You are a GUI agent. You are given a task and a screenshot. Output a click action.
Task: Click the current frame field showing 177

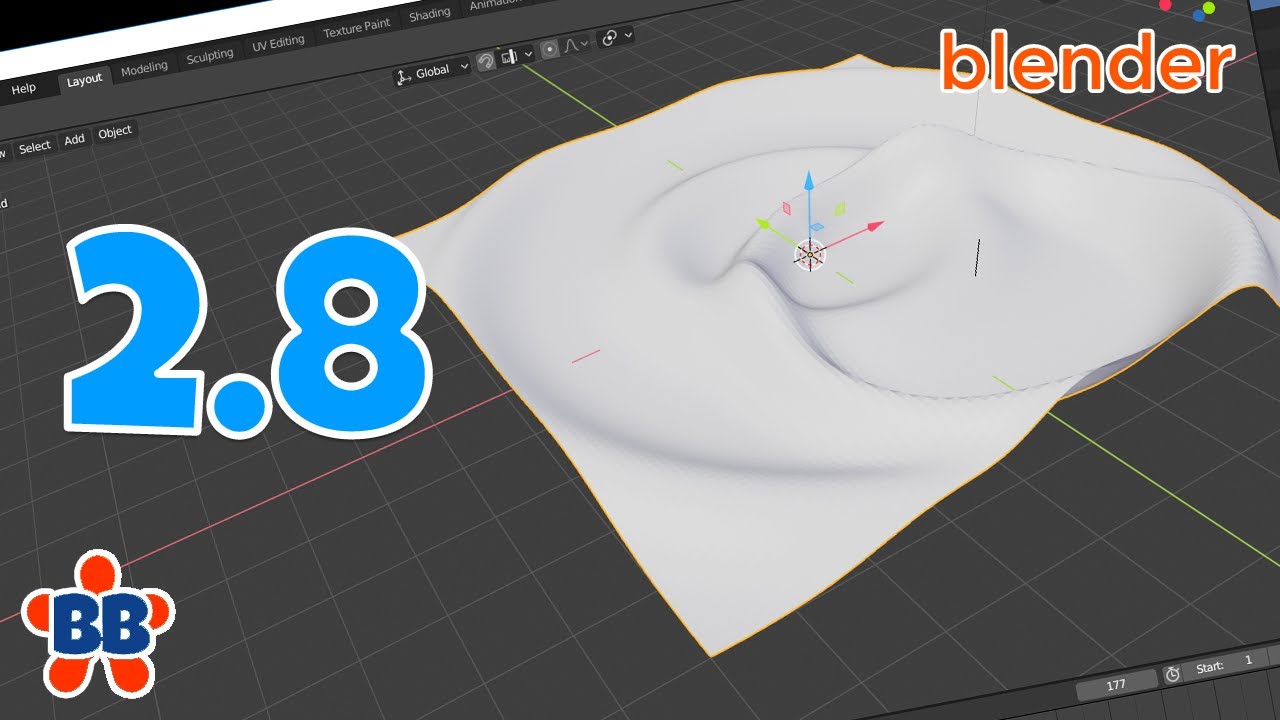pyautogui.click(x=1116, y=685)
